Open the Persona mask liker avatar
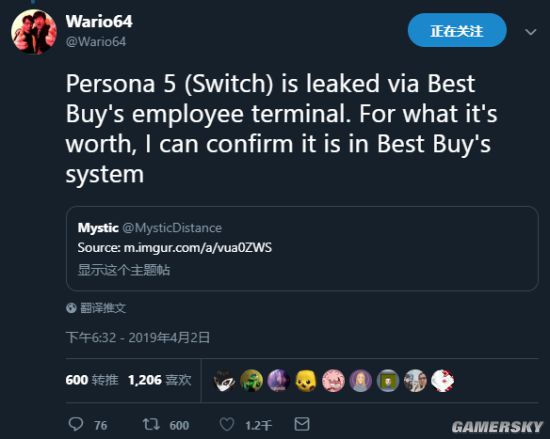This screenshot has height=439, width=550. tap(224, 380)
